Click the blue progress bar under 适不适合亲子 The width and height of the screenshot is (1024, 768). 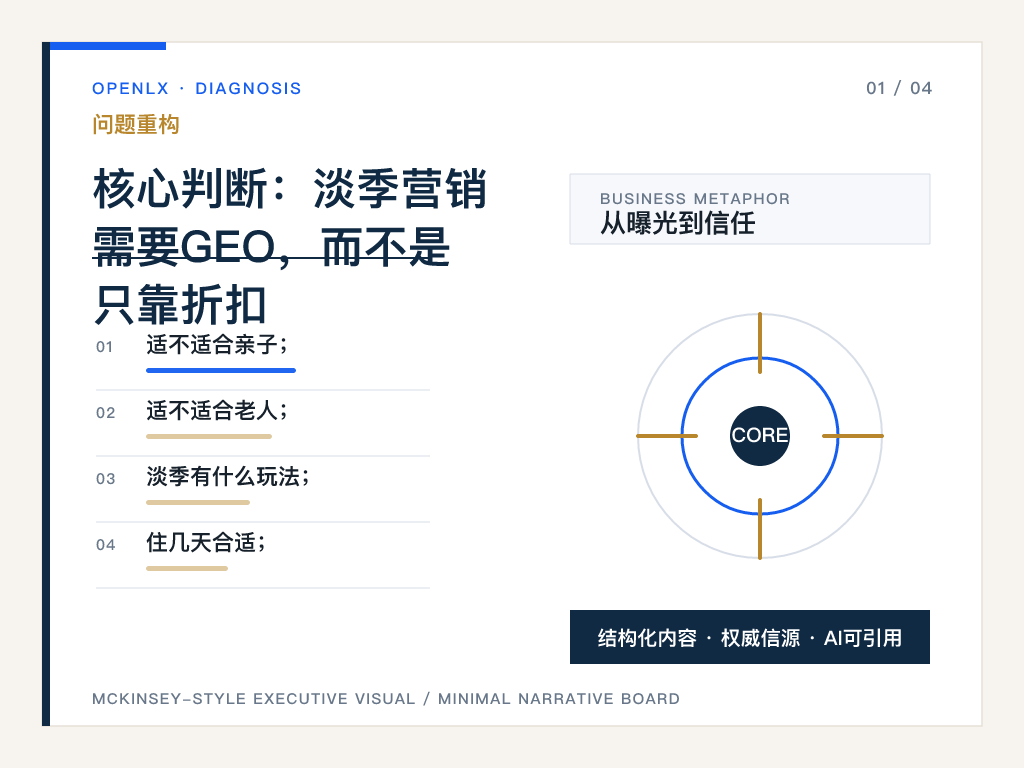tap(221, 370)
